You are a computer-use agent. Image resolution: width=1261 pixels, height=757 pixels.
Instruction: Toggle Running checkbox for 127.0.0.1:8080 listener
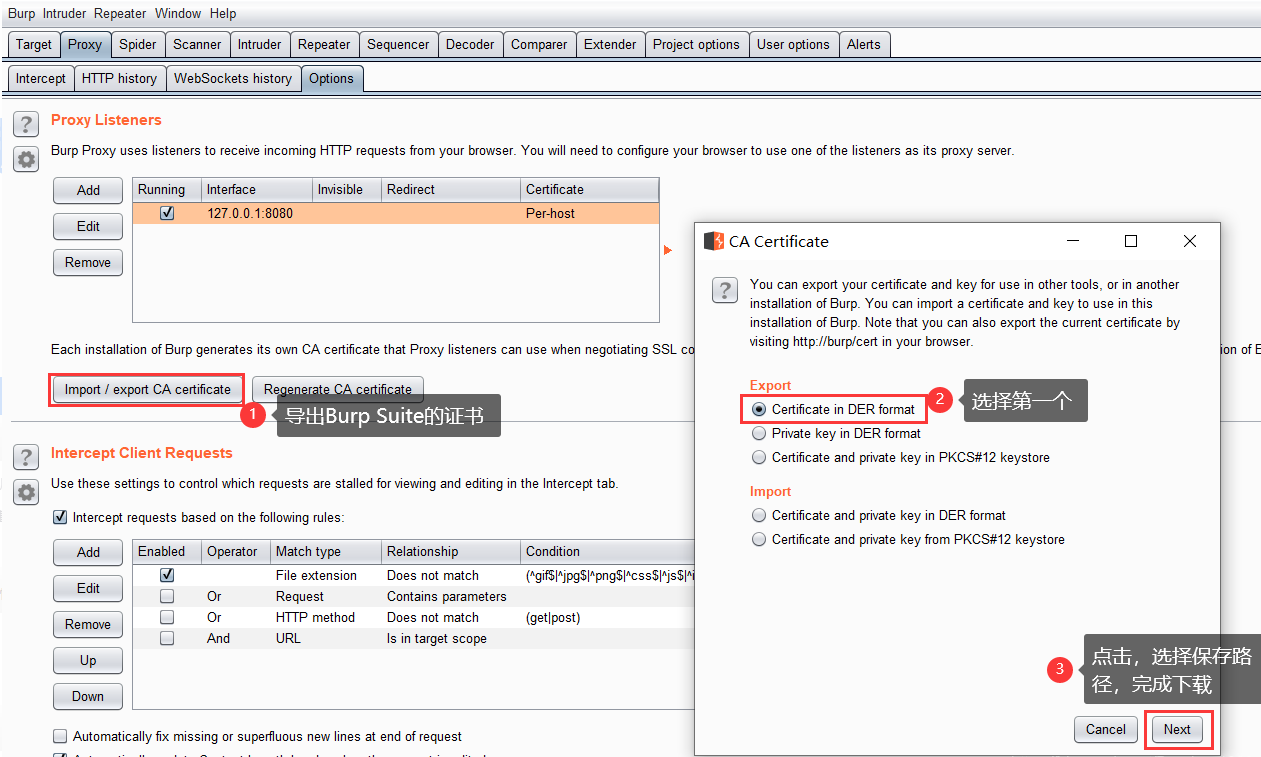coord(167,213)
